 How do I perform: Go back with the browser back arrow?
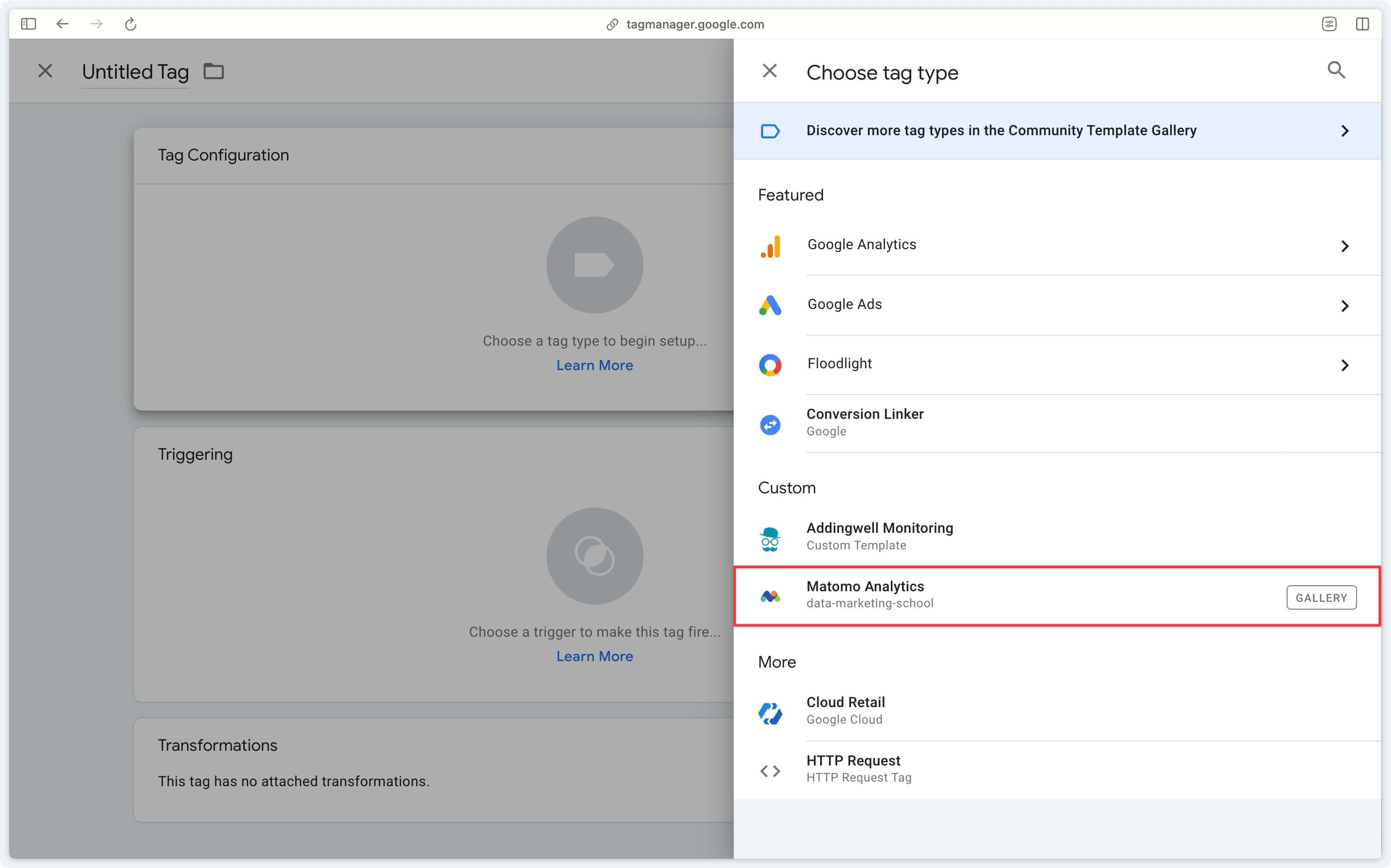click(x=63, y=23)
